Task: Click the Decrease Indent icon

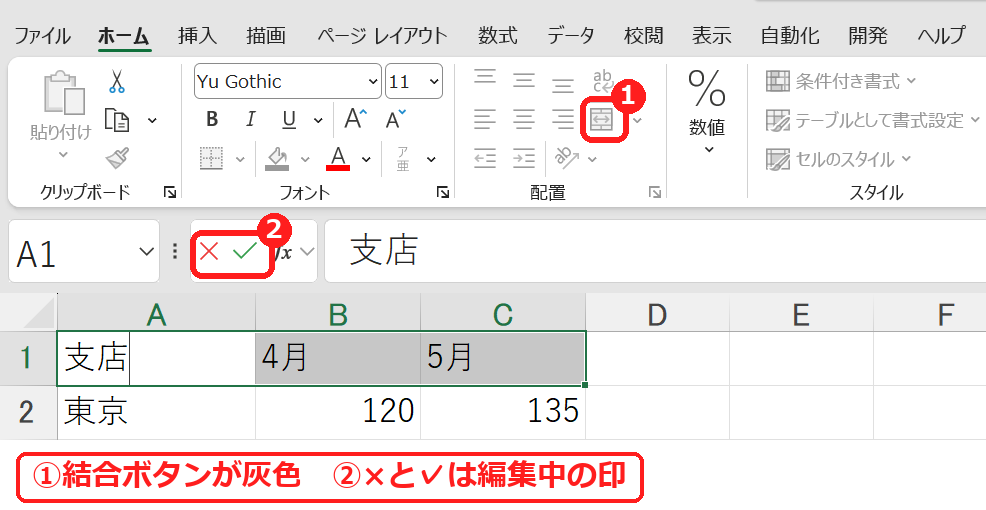Action: click(484, 158)
